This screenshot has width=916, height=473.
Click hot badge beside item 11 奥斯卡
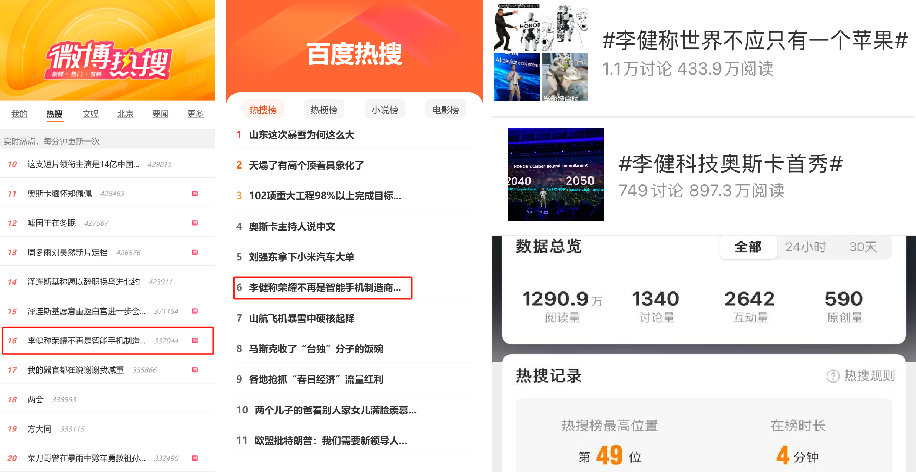click(195, 193)
